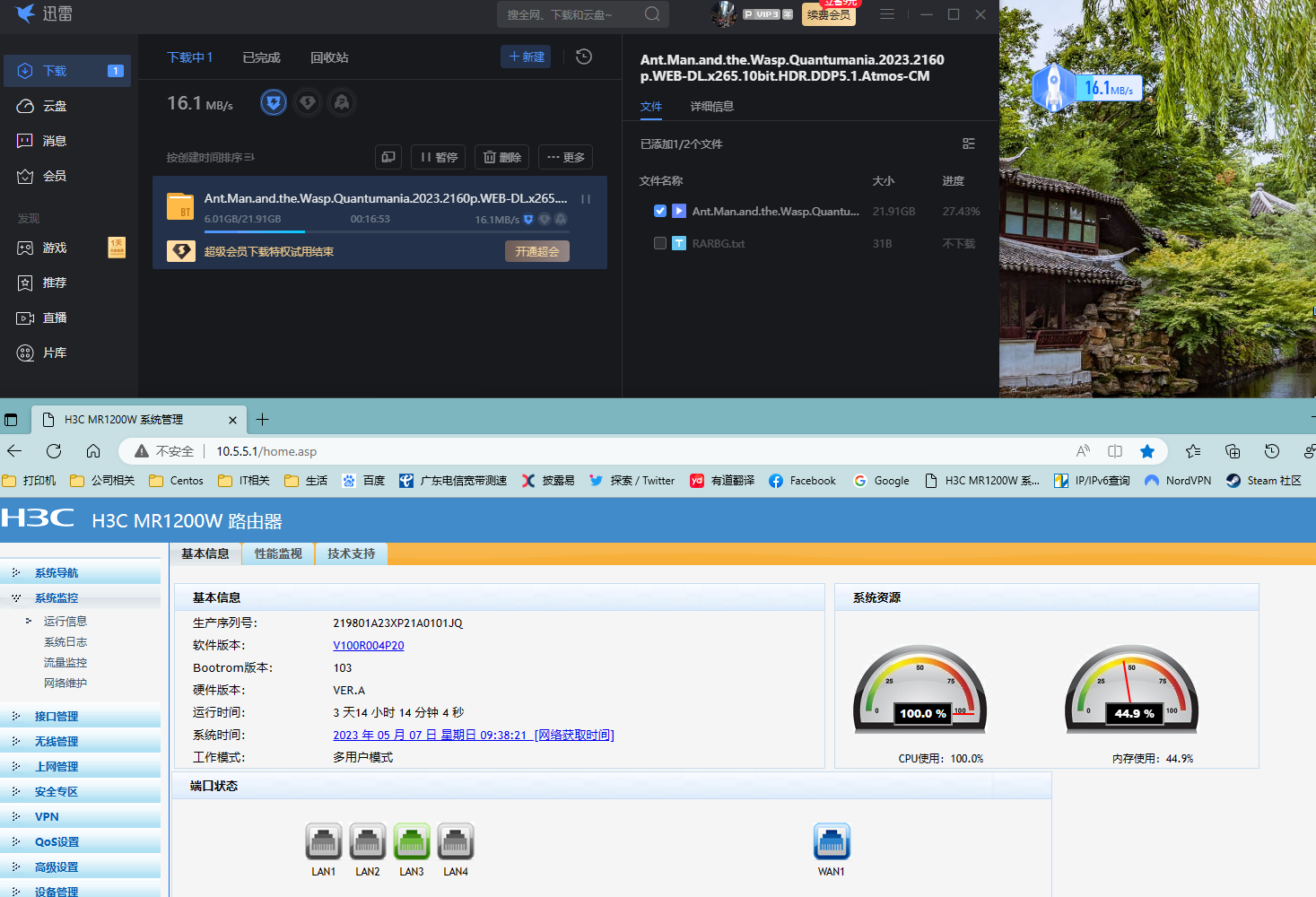Viewport: 1316px width, 897px height.
Task: Click the 新建 new task button
Action: (x=526, y=57)
